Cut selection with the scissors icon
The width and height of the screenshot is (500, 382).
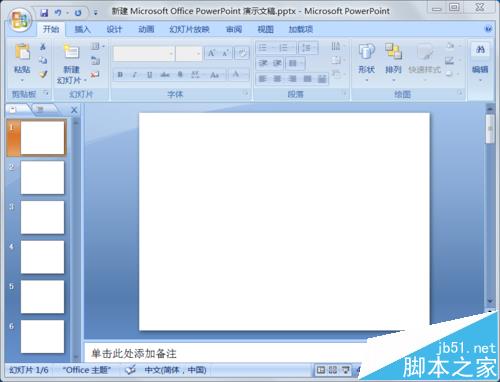pos(43,47)
